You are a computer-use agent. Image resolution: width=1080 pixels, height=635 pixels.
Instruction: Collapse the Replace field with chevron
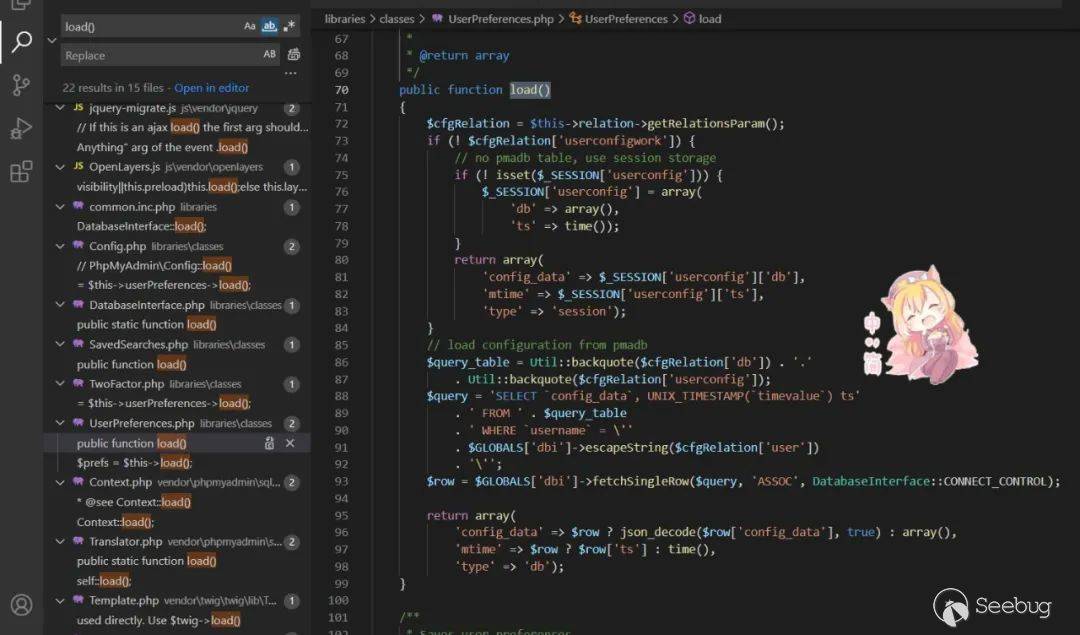pyautogui.click(x=51, y=41)
